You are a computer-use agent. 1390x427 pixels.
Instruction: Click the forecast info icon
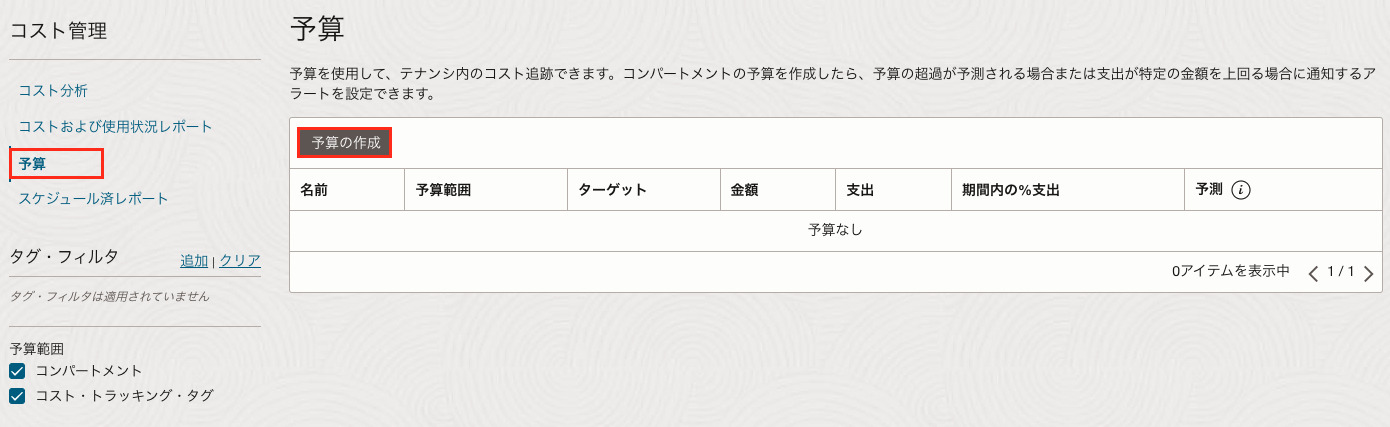[1241, 190]
